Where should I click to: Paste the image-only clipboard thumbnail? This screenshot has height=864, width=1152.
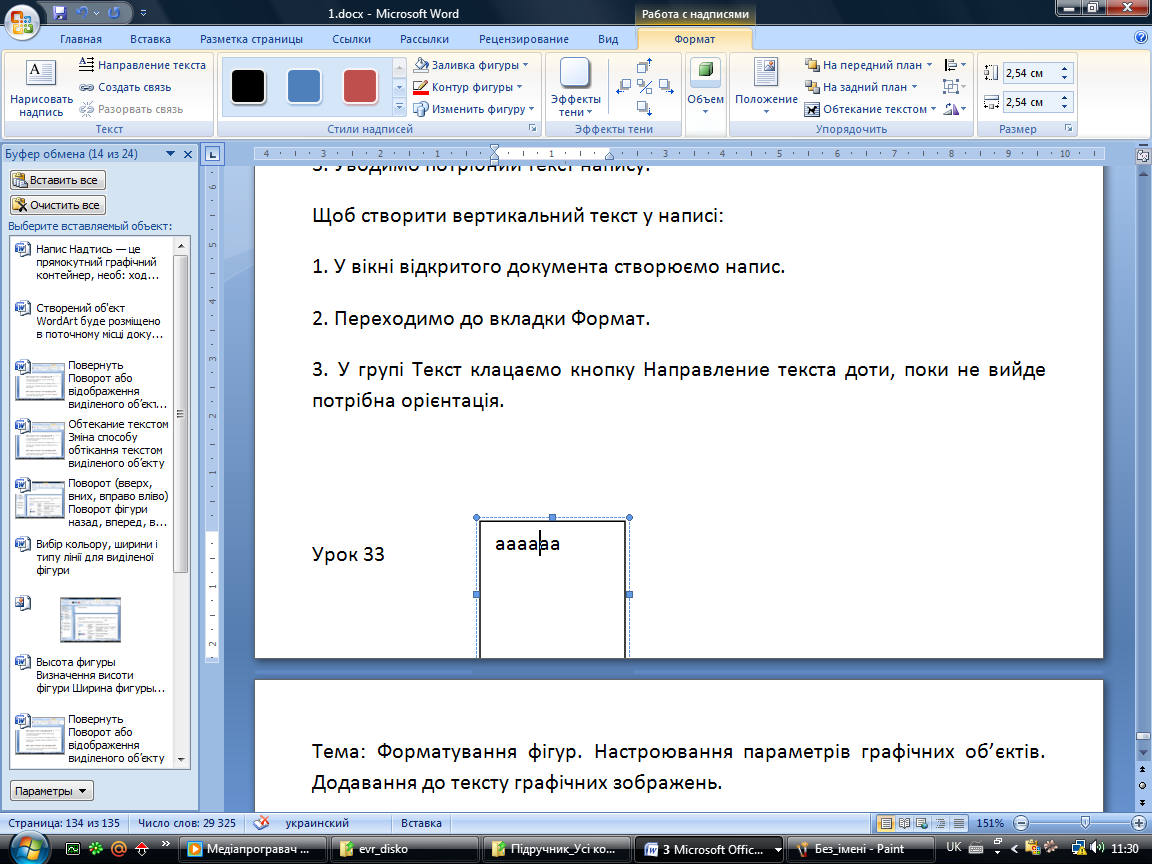(90, 619)
